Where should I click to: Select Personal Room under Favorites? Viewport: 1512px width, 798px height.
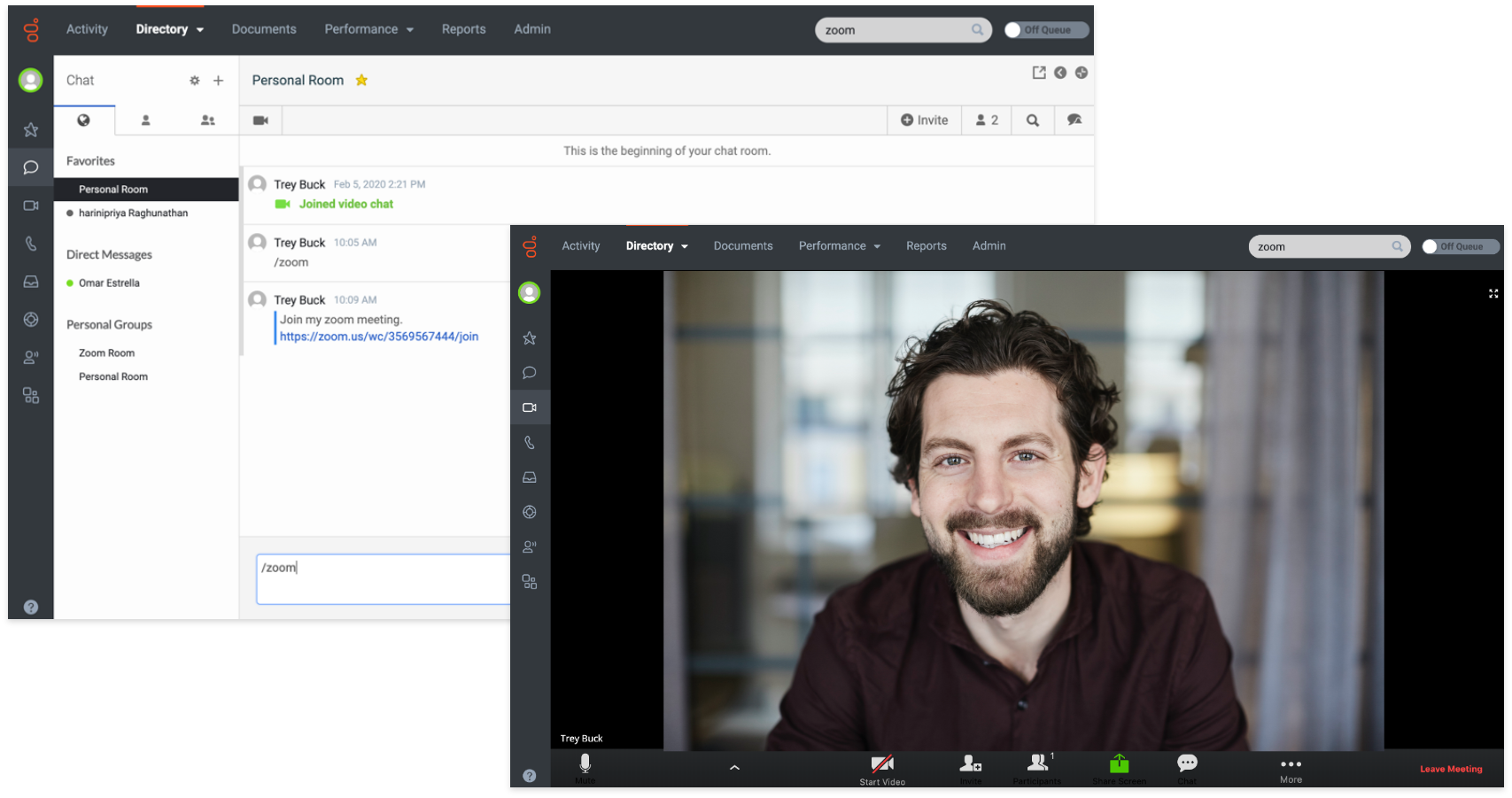(146, 190)
